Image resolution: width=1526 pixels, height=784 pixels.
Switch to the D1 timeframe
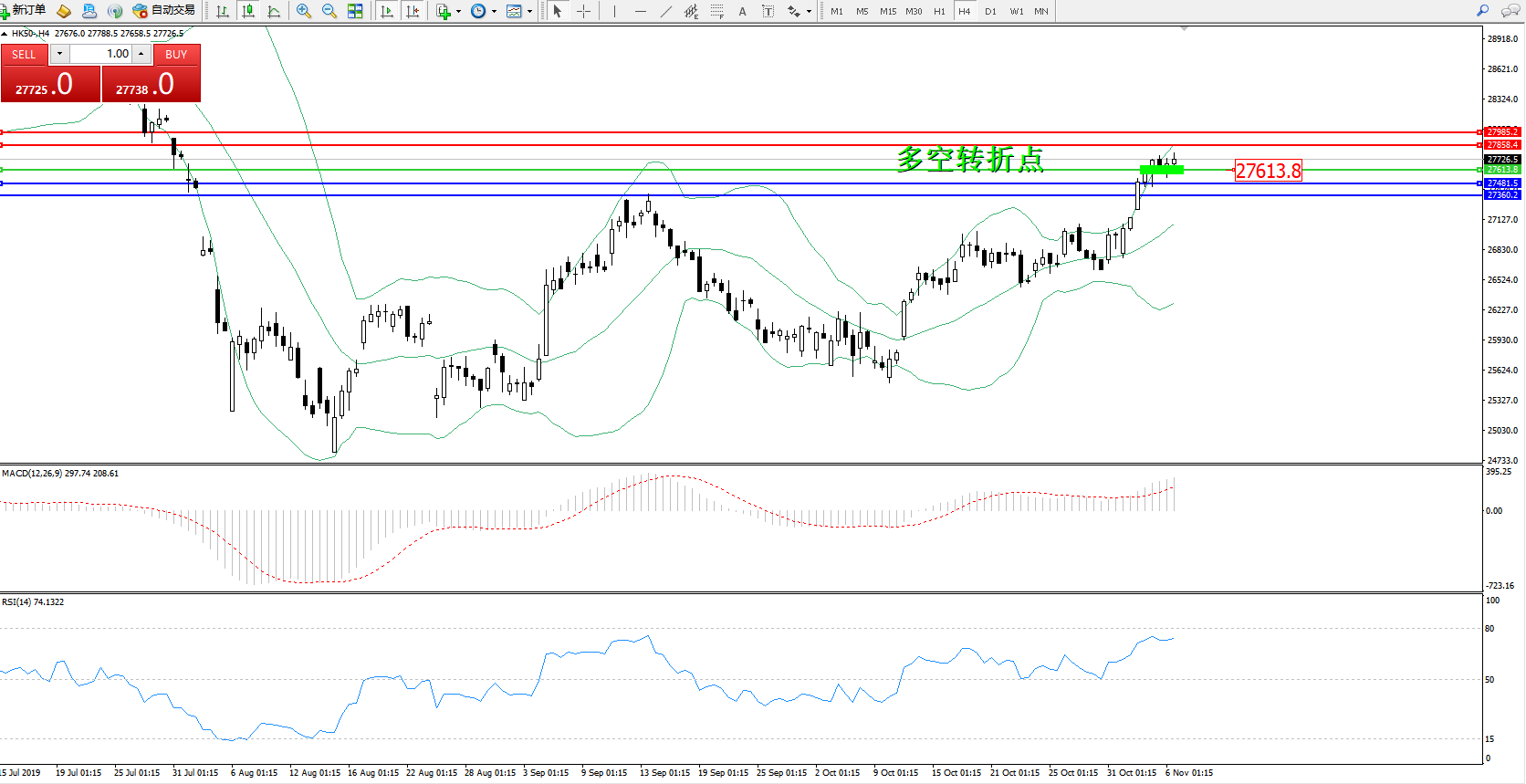click(990, 11)
